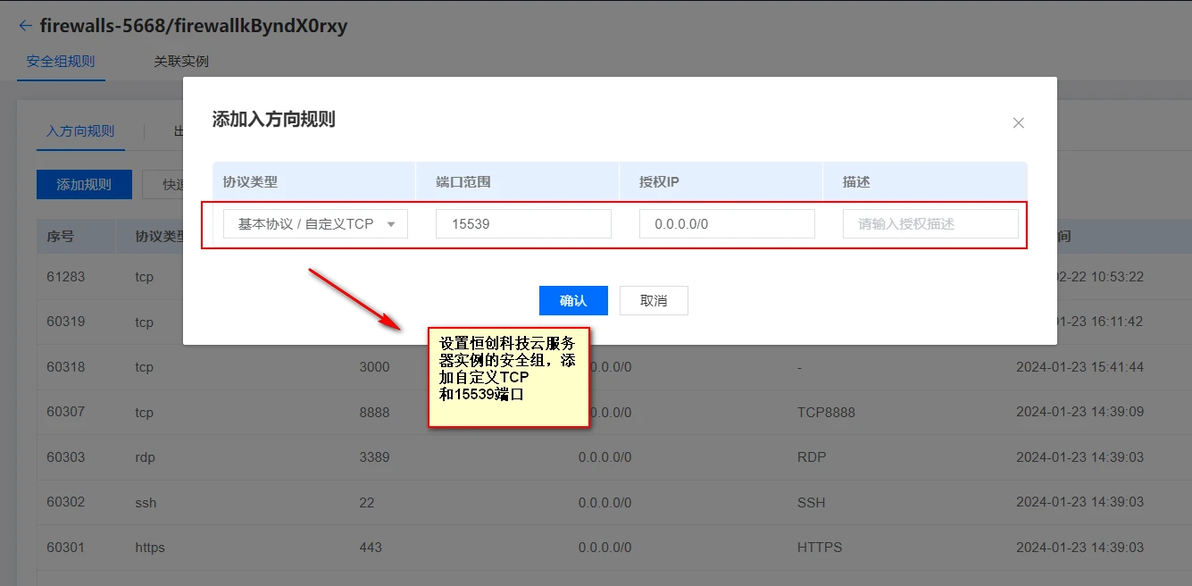Close the add inbound rule dialog
Viewport: 1192px width, 586px height.
[1019, 123]
